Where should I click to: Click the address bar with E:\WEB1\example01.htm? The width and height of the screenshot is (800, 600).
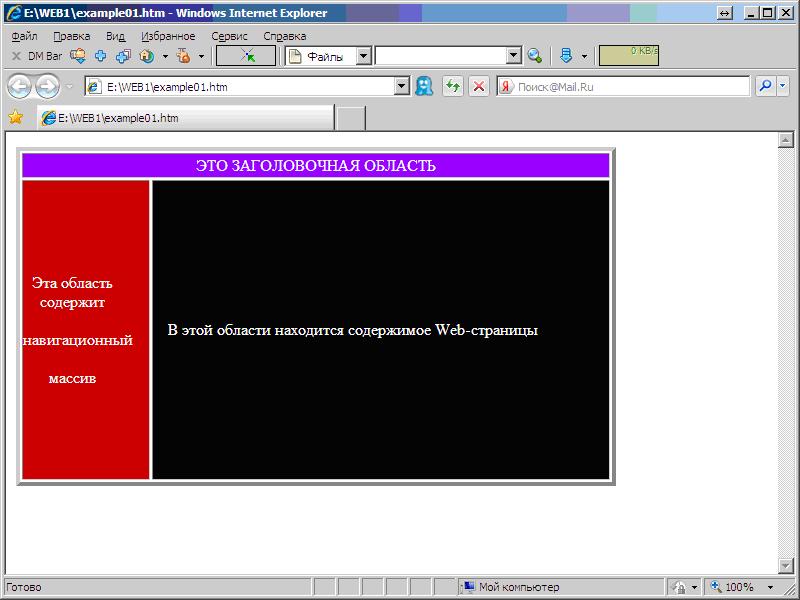(240, 87)
